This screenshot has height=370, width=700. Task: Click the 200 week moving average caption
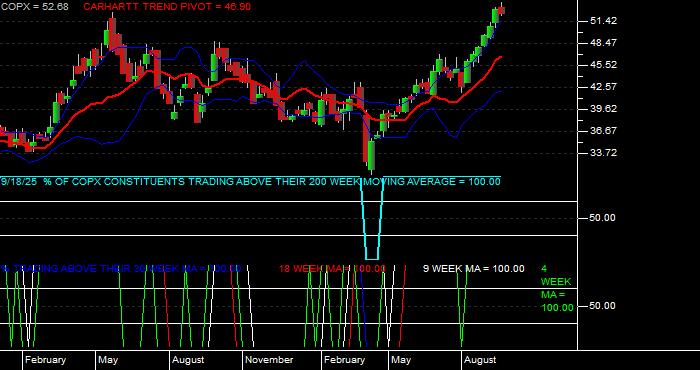250,182
